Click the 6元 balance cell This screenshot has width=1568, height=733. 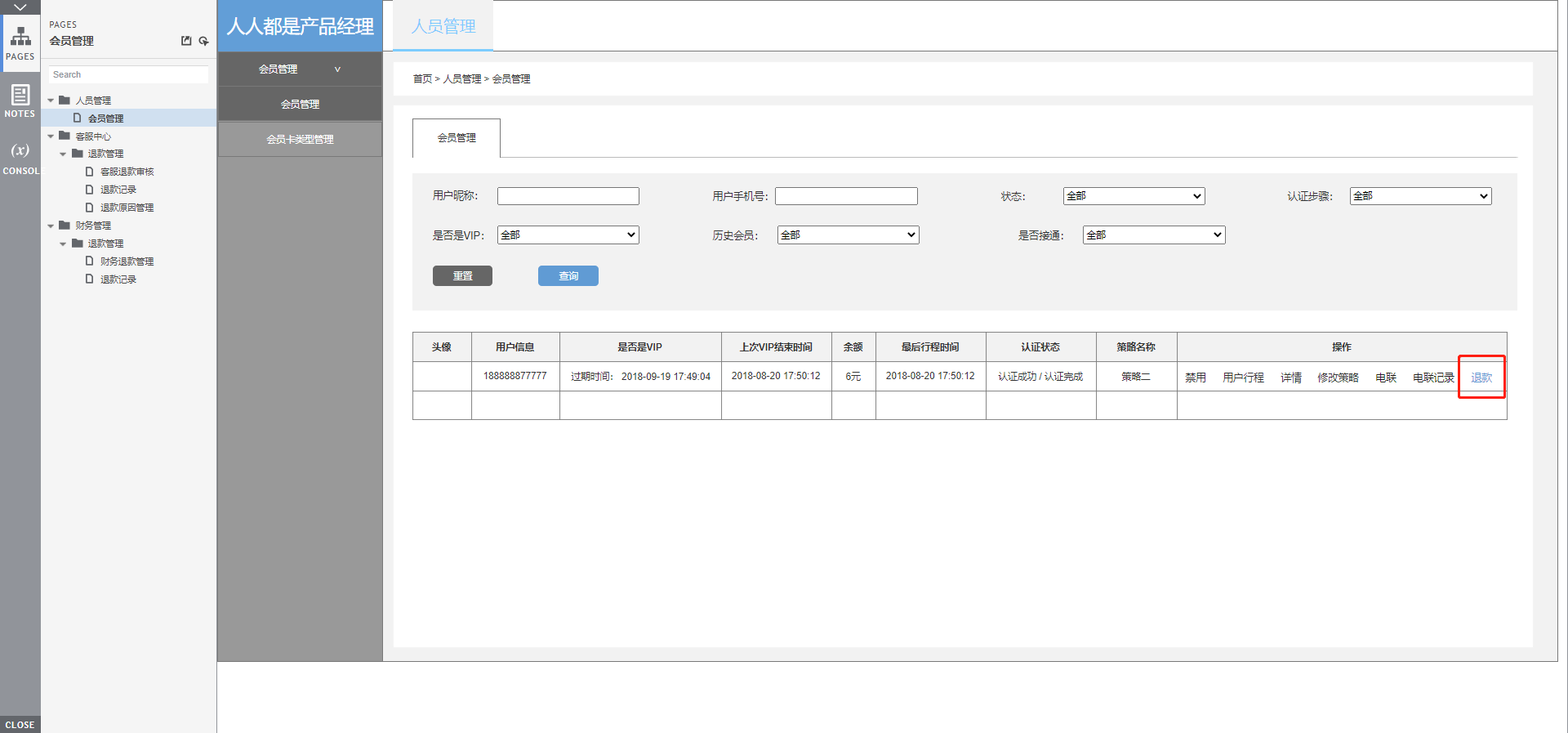(x=853, y=377)
